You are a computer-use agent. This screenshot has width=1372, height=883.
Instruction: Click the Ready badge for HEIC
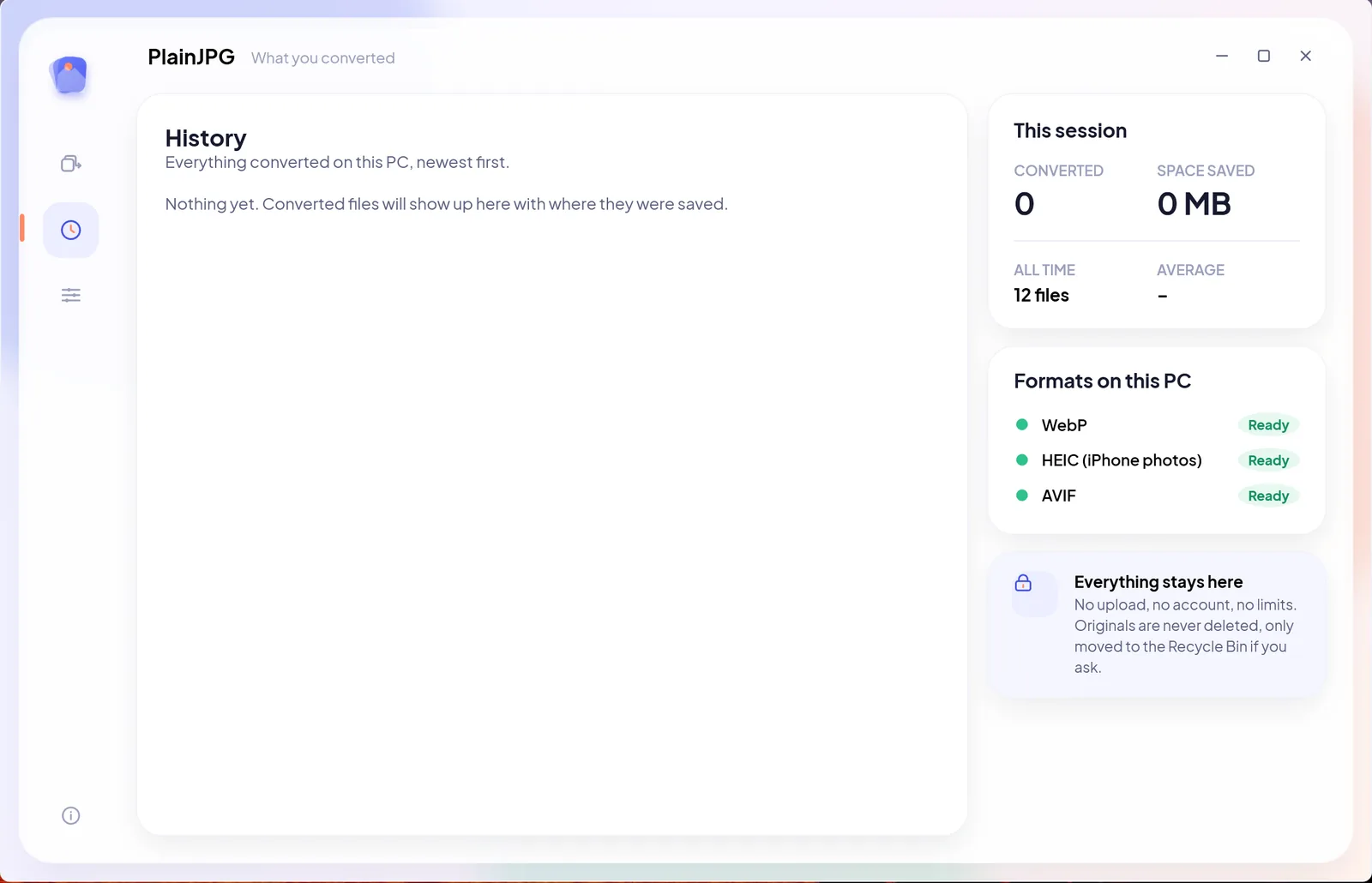(x=1268, y=460)
